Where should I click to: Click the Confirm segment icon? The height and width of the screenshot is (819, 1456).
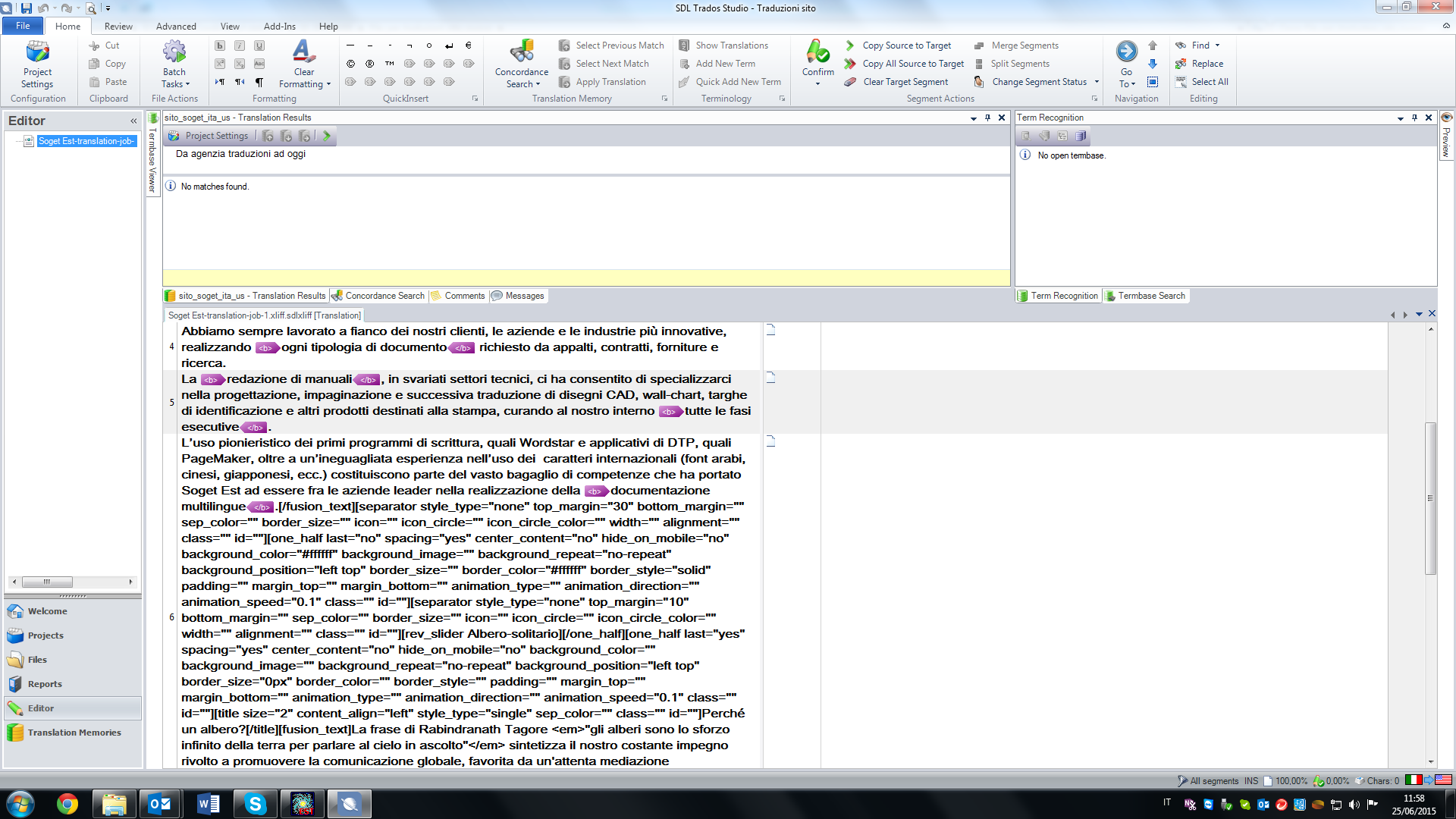coord(817,52)
